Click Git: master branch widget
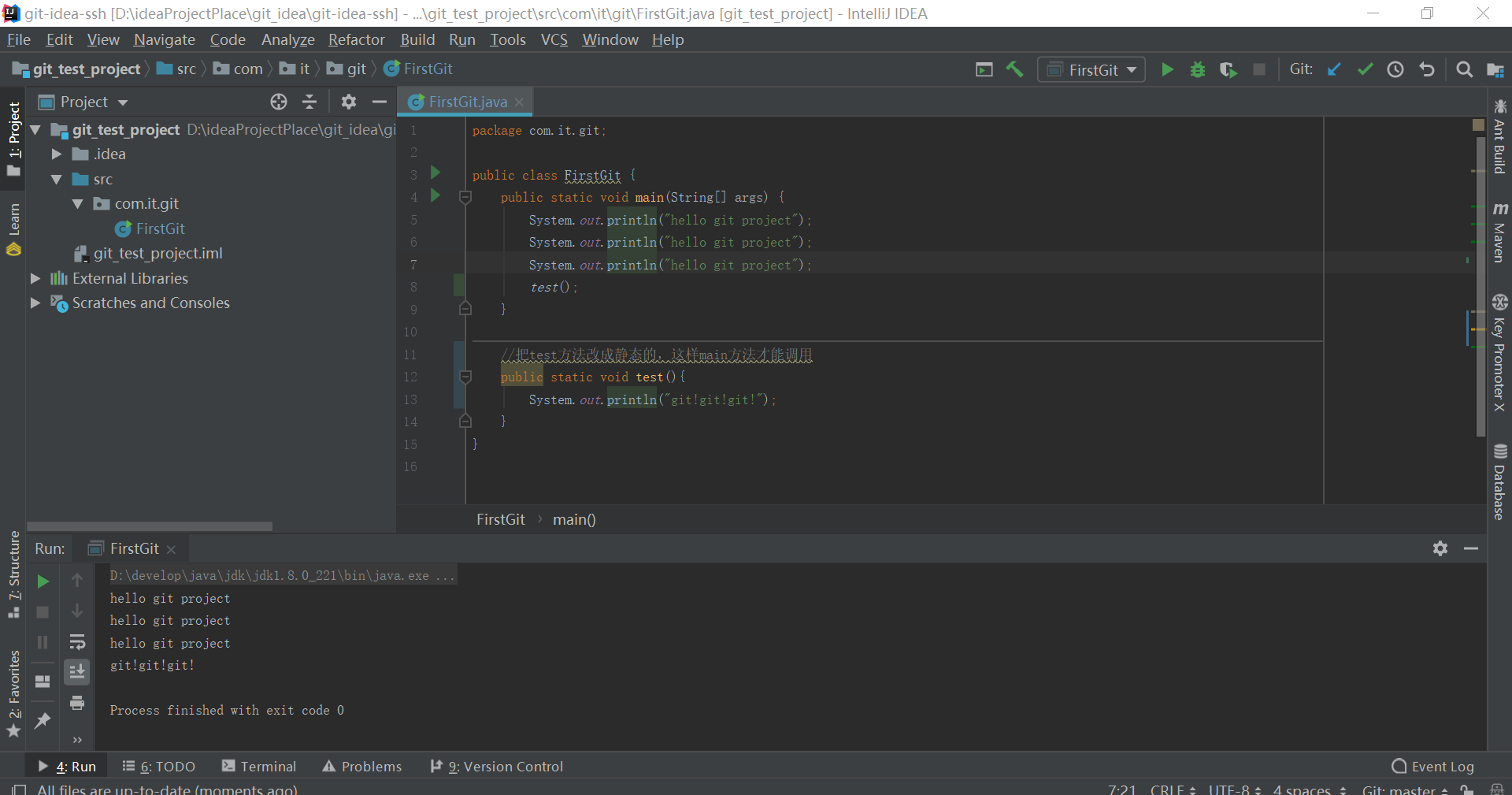 [1406, 789]
